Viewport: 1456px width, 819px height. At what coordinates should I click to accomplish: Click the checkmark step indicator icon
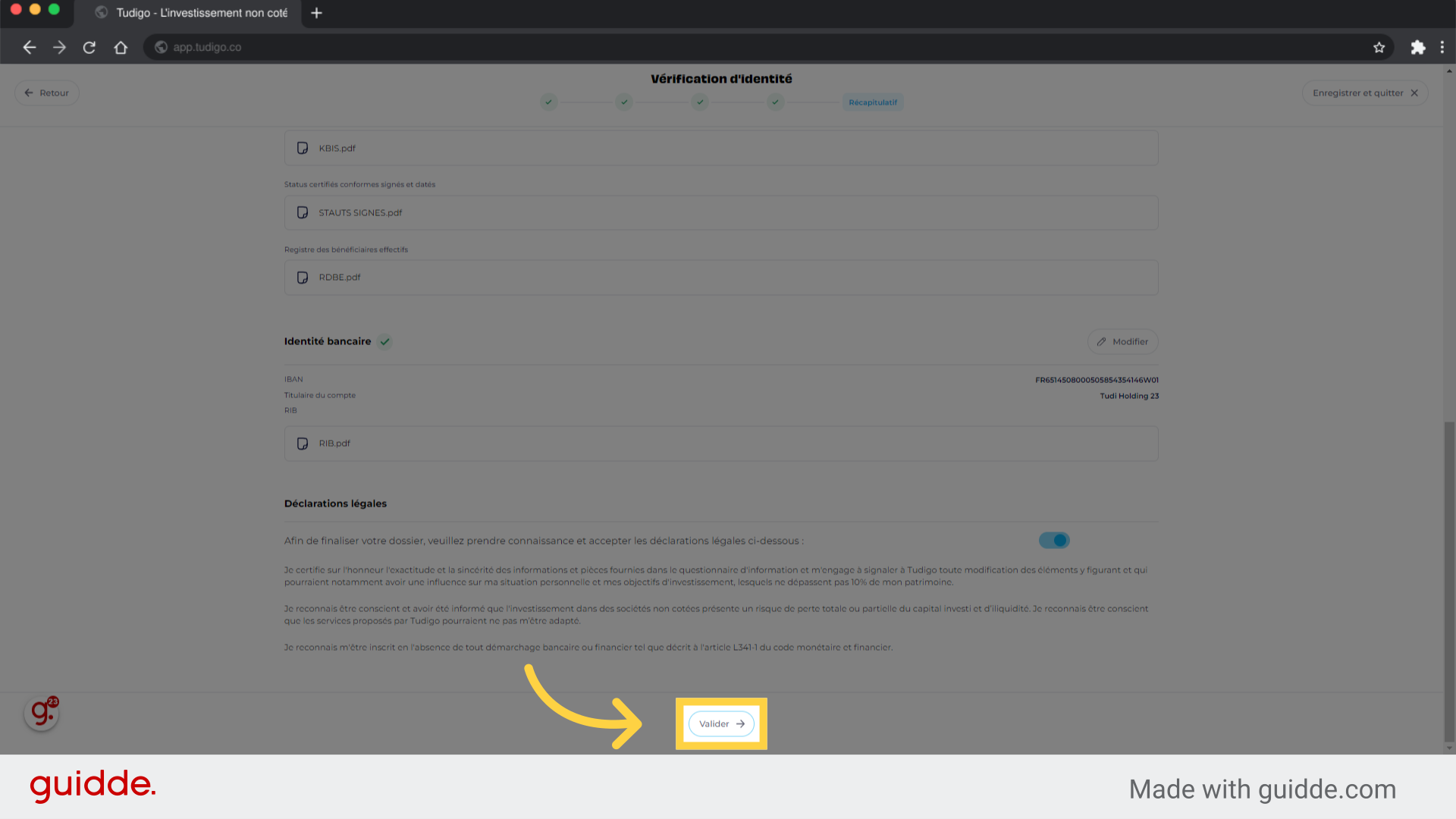[549, 101]
